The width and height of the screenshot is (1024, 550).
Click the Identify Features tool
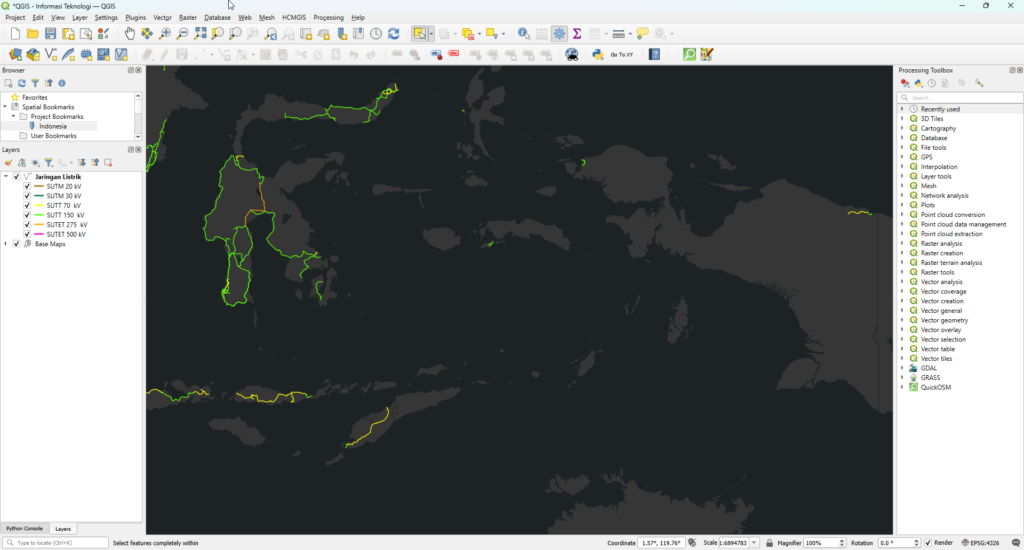pos(523,34)
